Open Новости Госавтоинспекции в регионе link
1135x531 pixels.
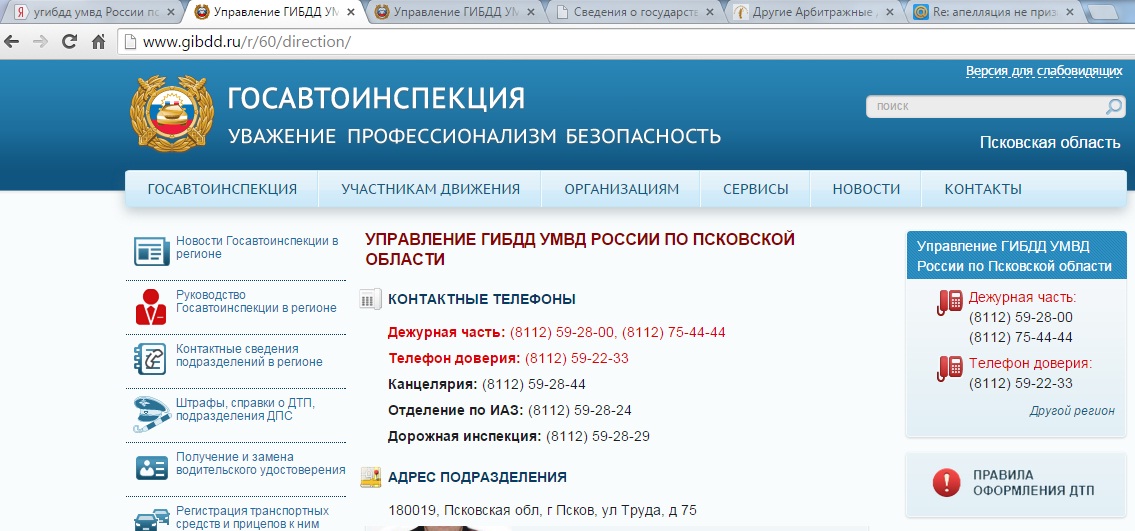257,247
